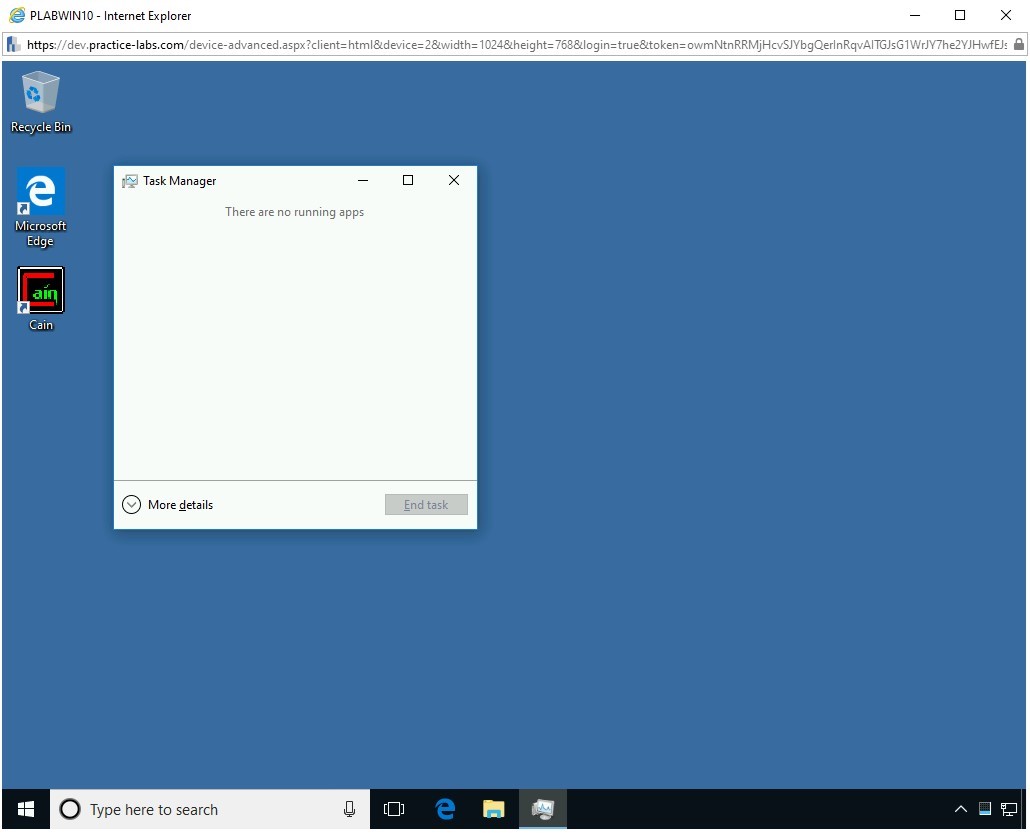Click the 'Type here to search' box
1030x833 pixels.
[200, 809]
